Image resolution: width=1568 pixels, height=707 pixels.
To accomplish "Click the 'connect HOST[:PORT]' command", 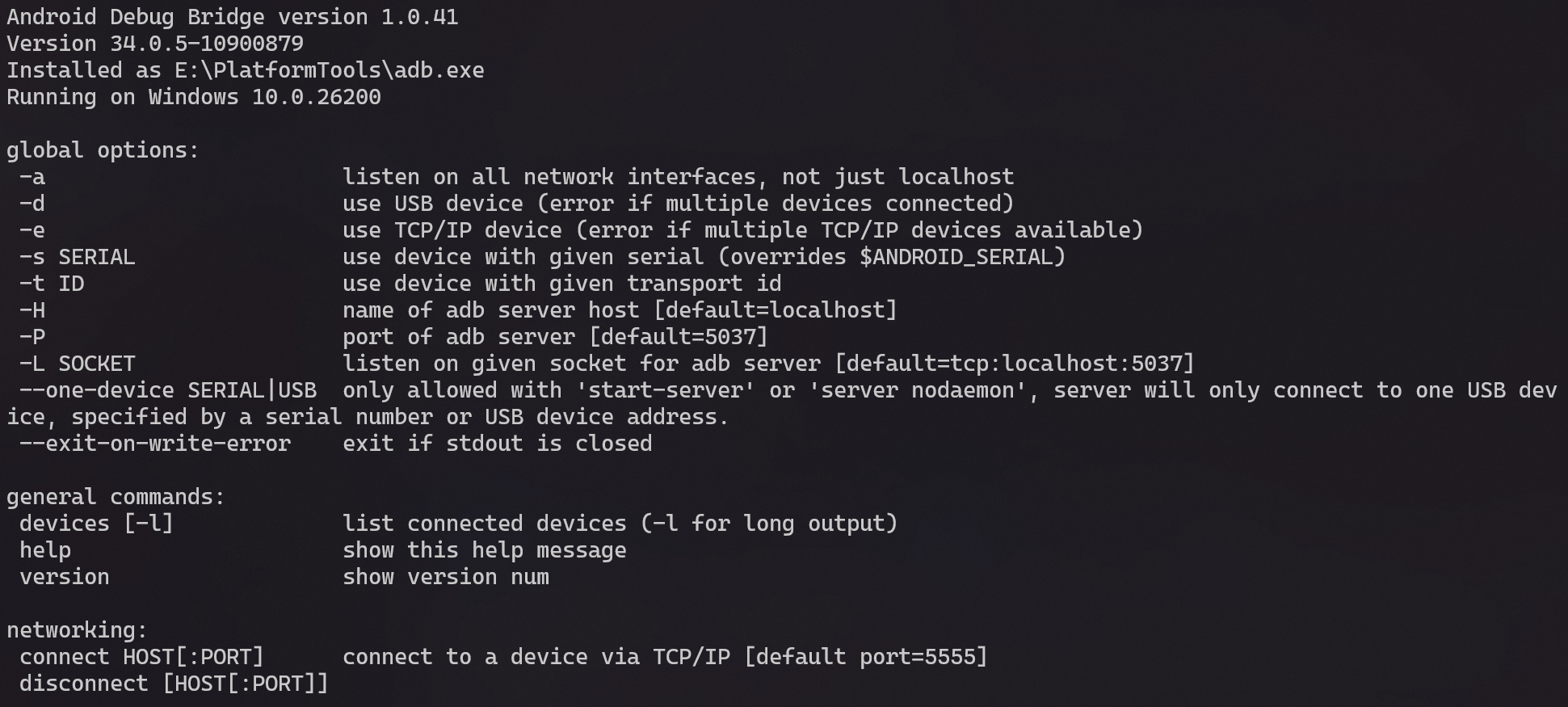I will coord(141,657).
